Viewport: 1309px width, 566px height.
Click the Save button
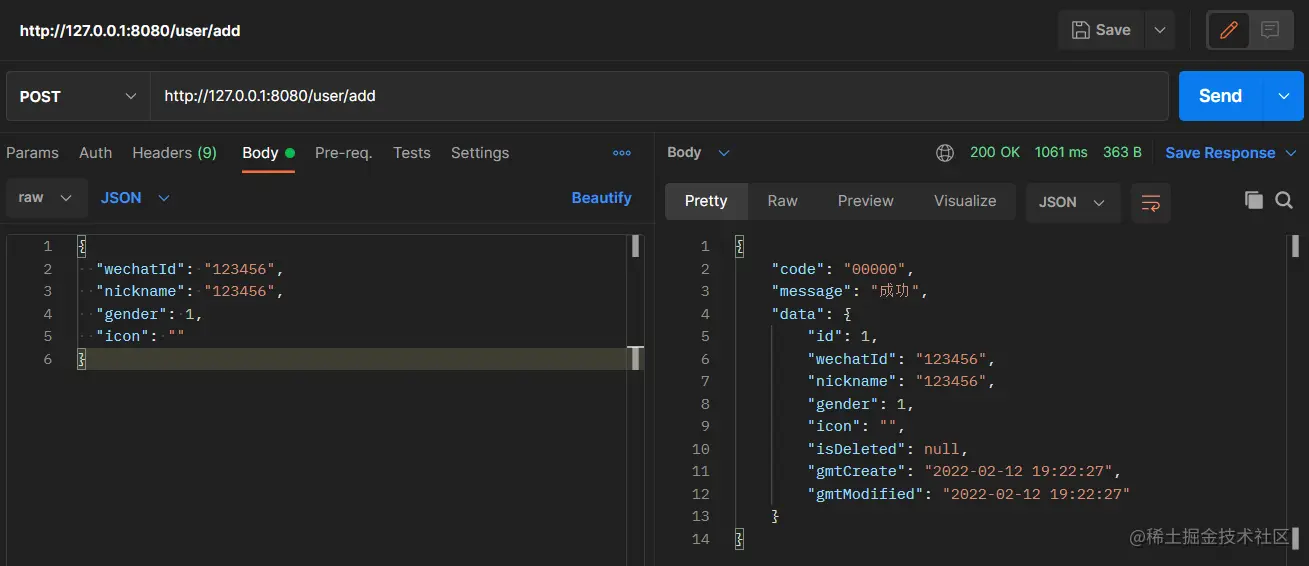1101,30
